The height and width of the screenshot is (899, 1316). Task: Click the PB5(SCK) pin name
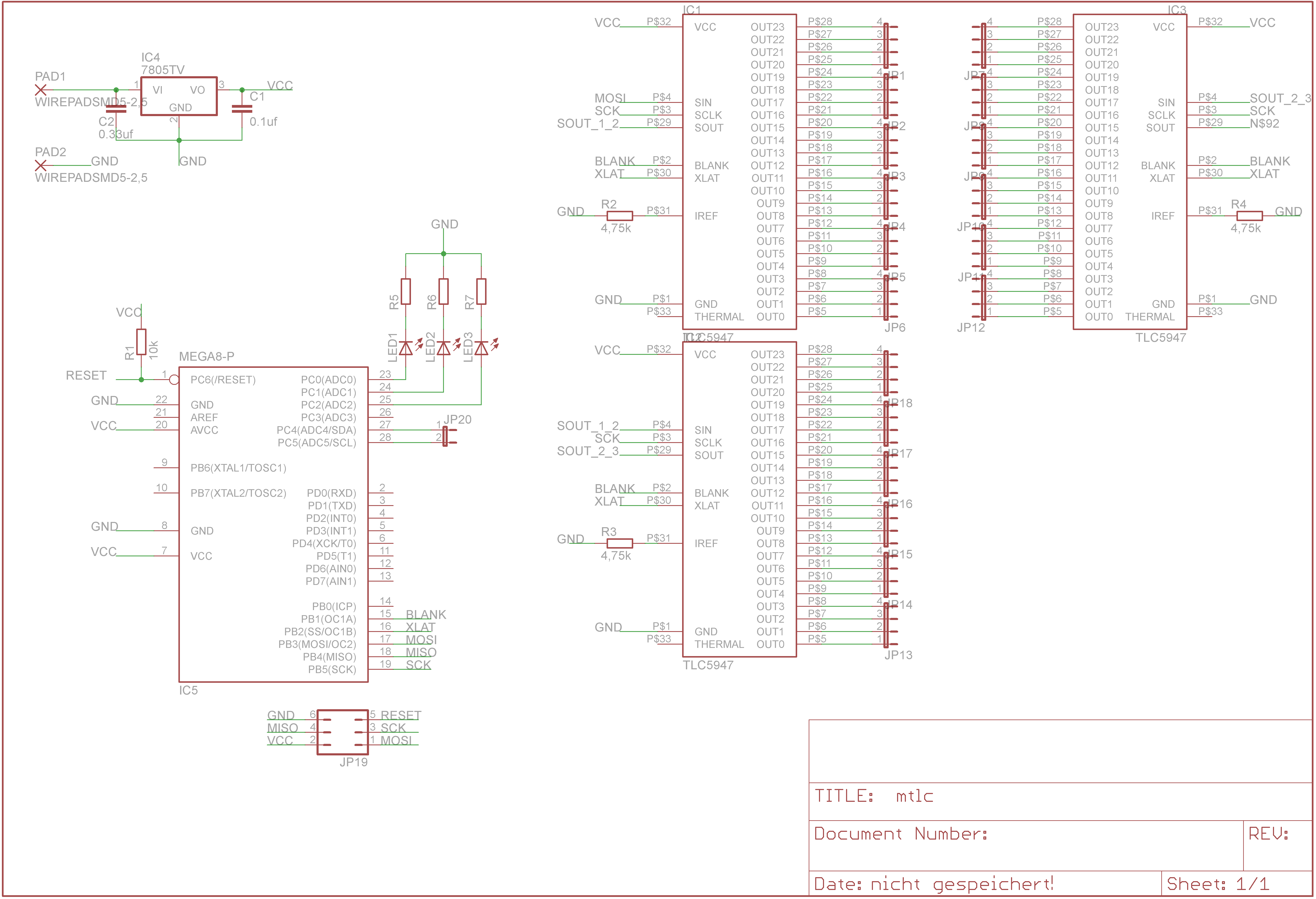click(332, 669)
